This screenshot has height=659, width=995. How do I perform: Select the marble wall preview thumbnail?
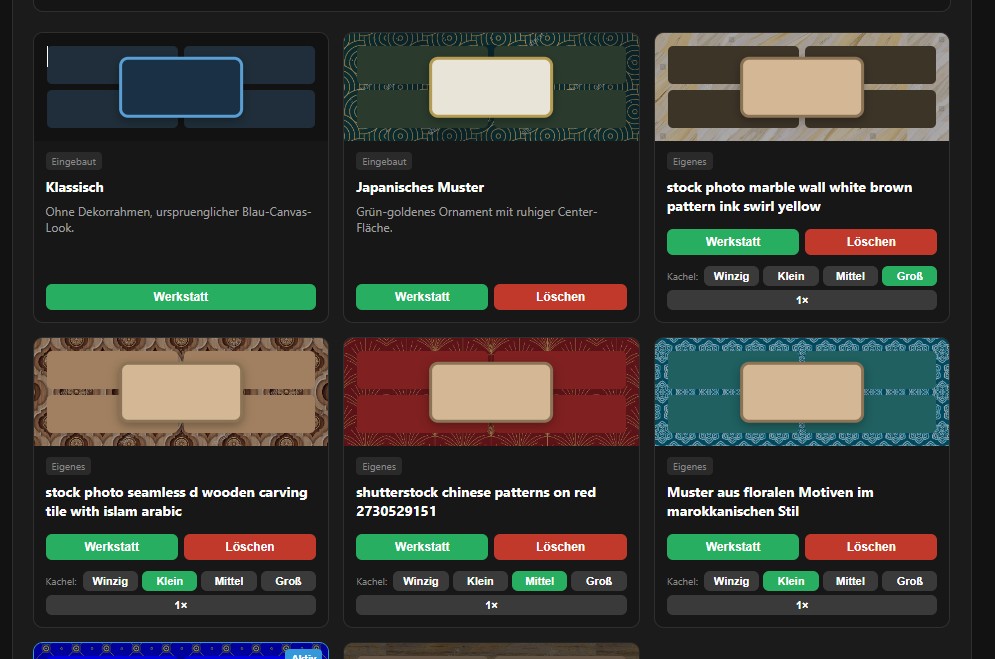coord(802,87)
